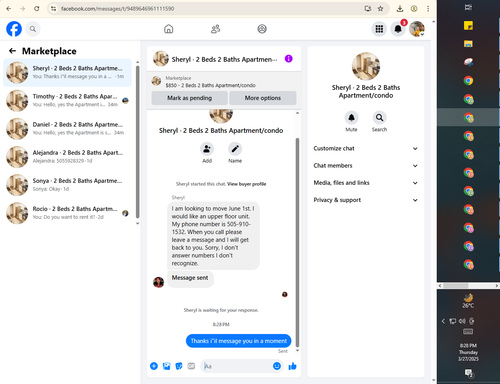Open the Facebook home logo
This screenshot has width=500, height=384.
point(14,29)
